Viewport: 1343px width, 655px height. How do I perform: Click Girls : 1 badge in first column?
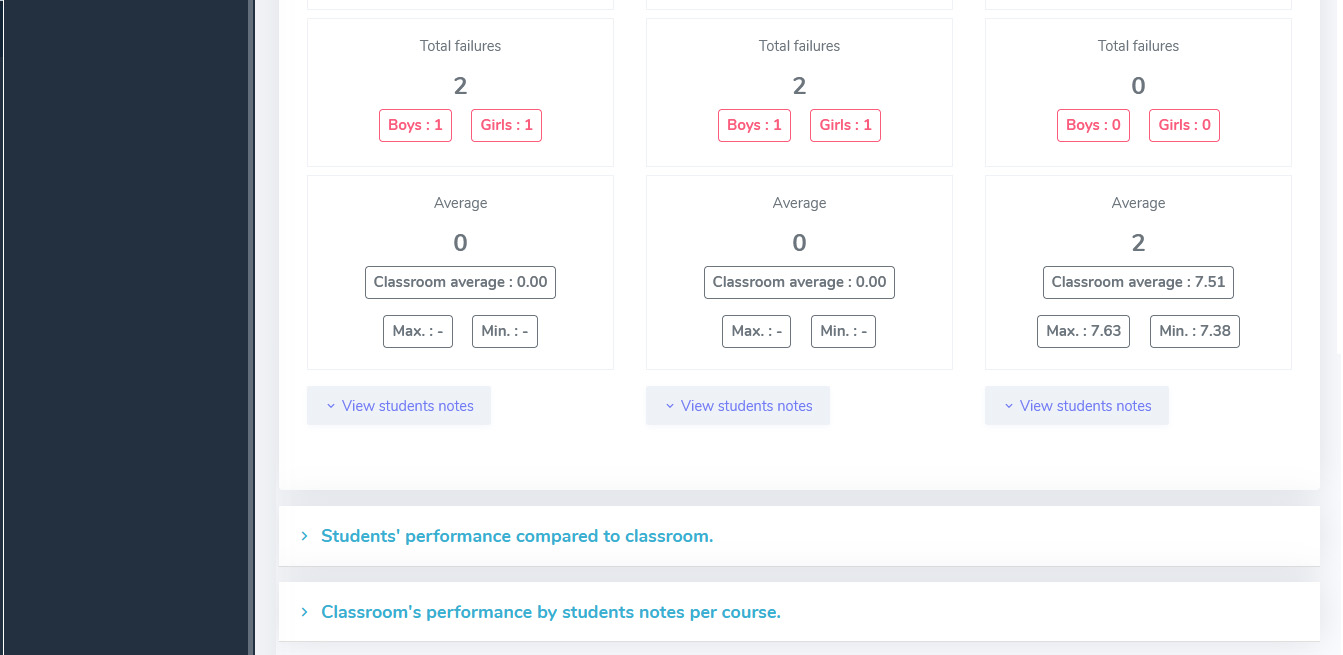[506, 125]
